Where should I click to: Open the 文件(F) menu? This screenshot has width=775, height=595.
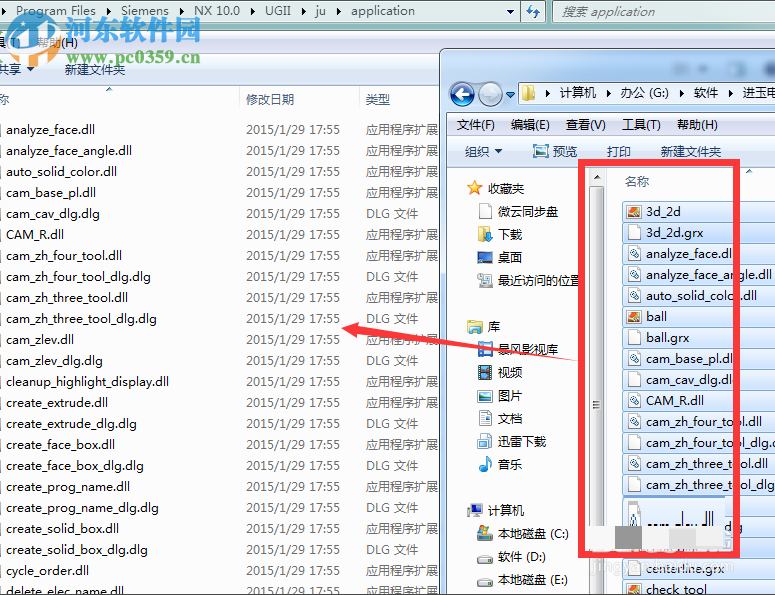(475, 125)
